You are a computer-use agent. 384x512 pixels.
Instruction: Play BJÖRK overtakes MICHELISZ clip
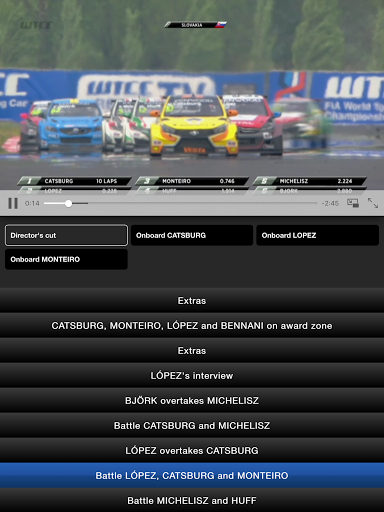(192, 400)
